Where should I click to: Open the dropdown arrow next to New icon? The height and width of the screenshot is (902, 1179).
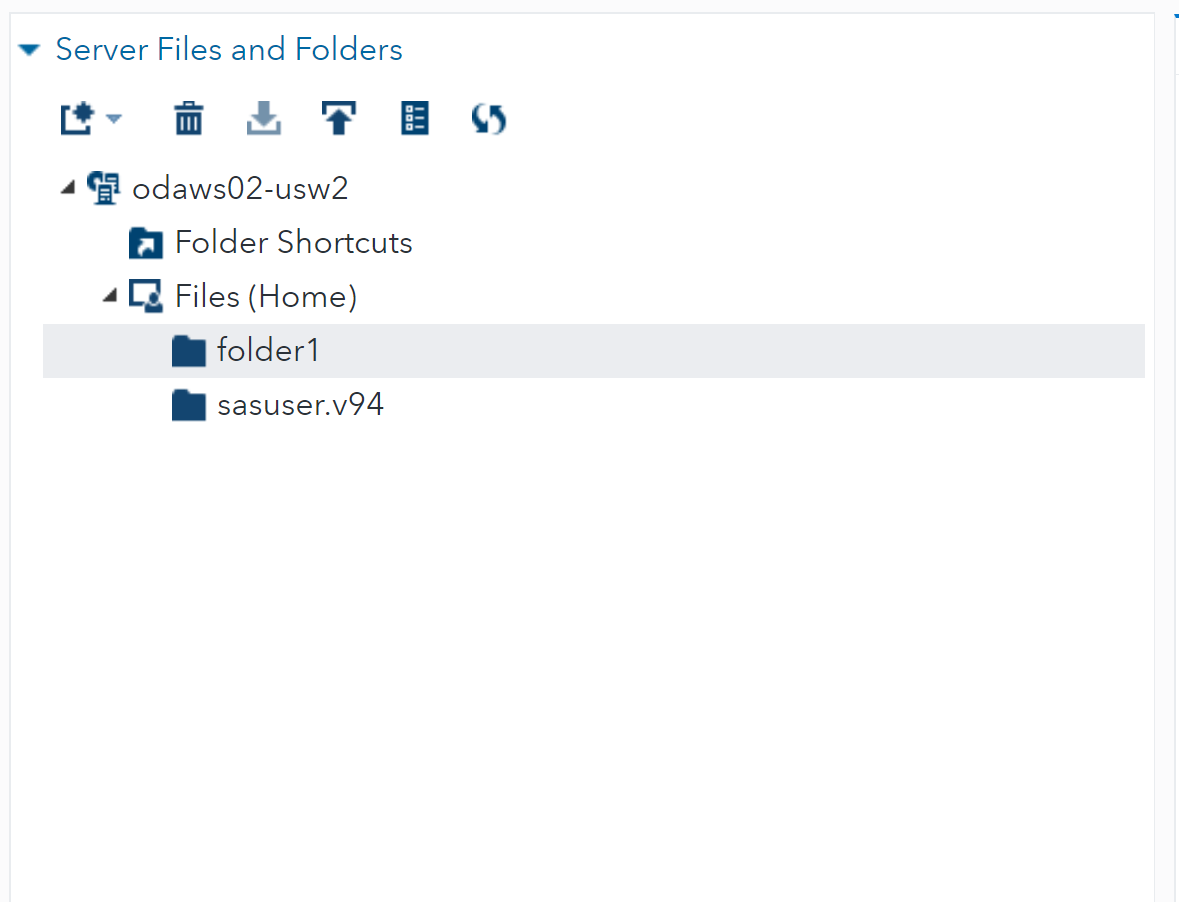click(x=113, y=120)
